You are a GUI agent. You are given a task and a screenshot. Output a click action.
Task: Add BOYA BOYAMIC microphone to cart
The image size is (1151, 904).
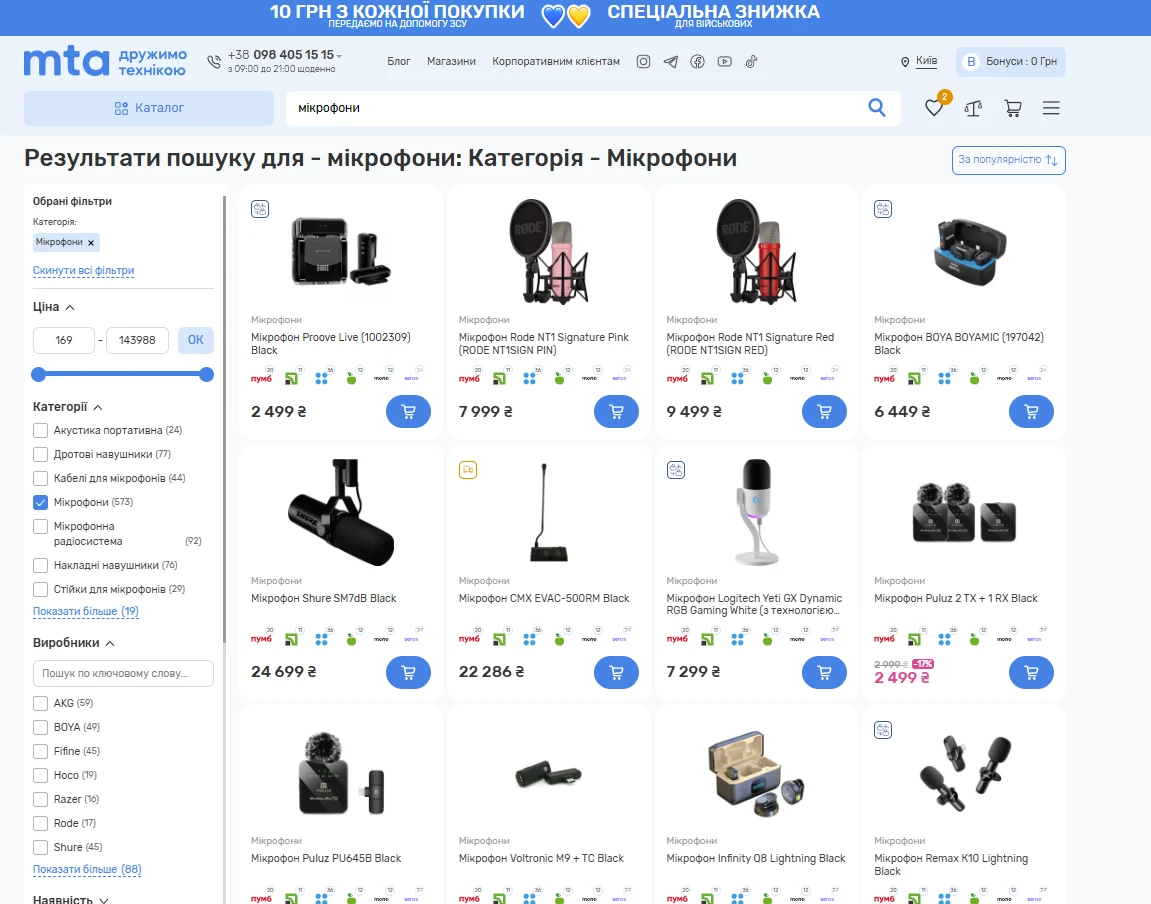point(1031,412)
